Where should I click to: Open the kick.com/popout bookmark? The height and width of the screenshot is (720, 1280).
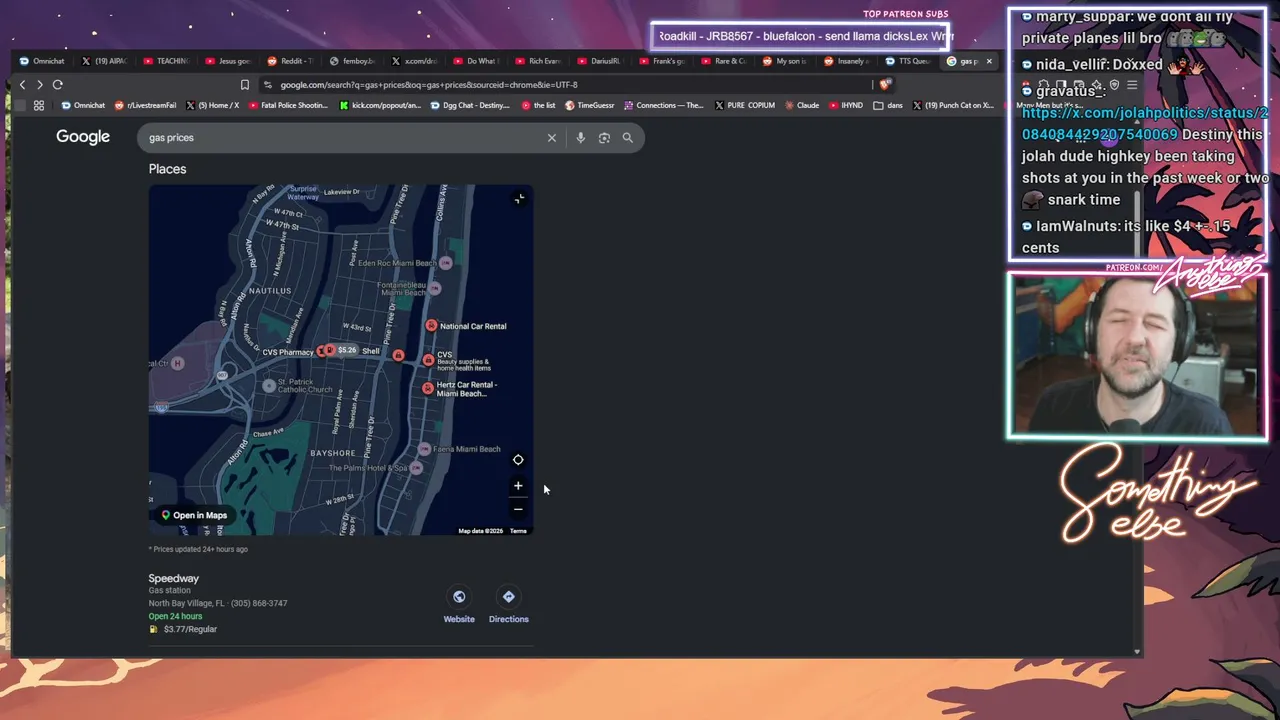coord(380,105)
